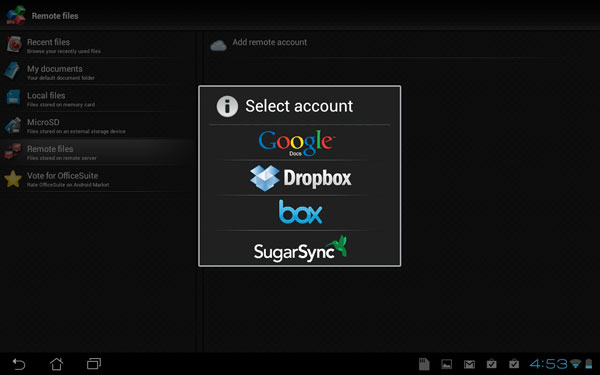The width and height of the screenshot is (600, 375).
Task: Tap the first Market bag notification icon
Action: [x=492, y=364]
